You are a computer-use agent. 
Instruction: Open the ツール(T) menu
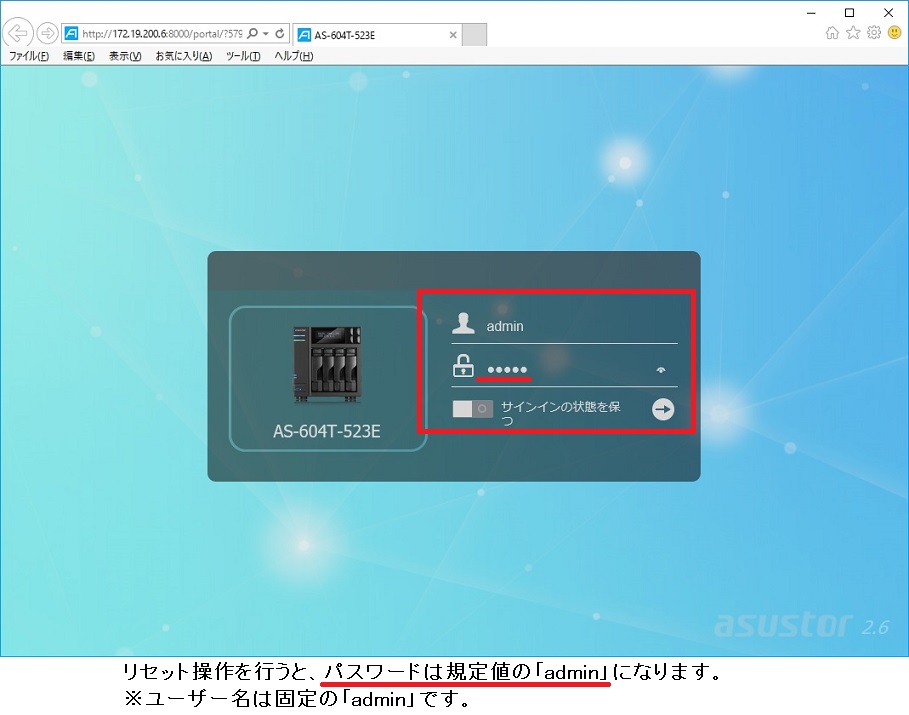[243, 56]
